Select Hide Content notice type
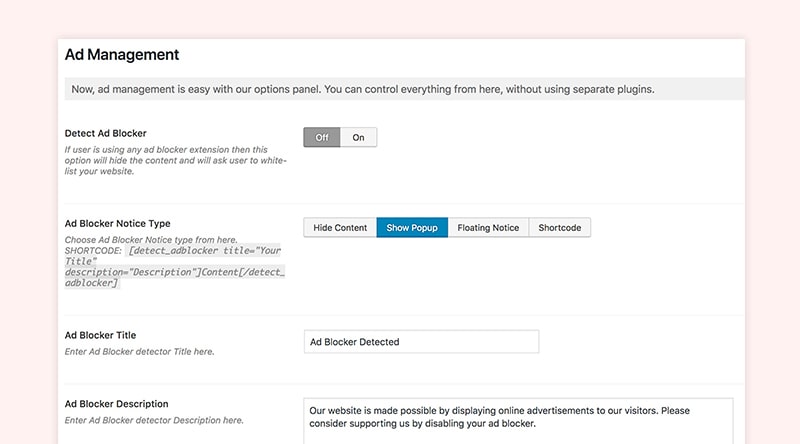The height and width of the screenshot is (444, 800). tap(340, 228)
